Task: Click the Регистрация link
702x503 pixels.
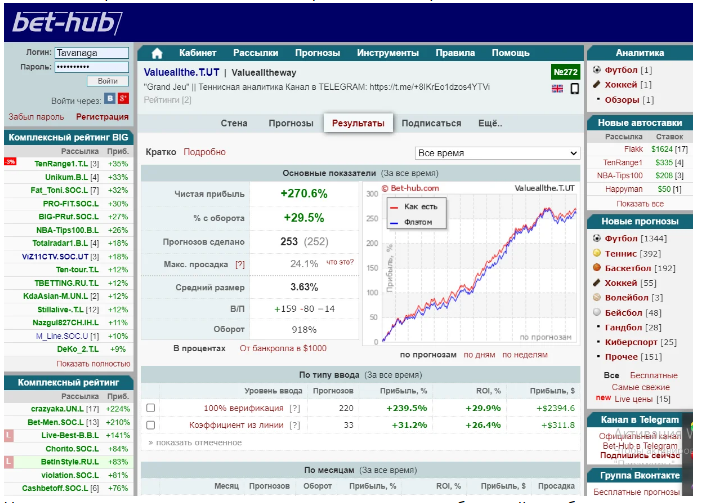Action: (x=102, y=117)
